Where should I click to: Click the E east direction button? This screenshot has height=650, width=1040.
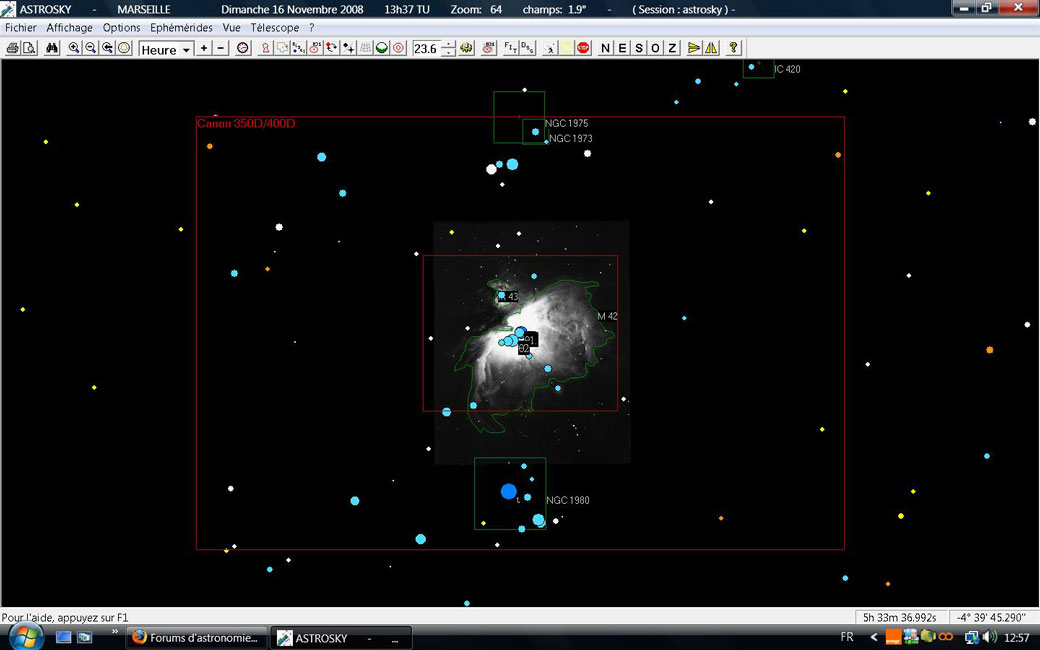point(622,48)
